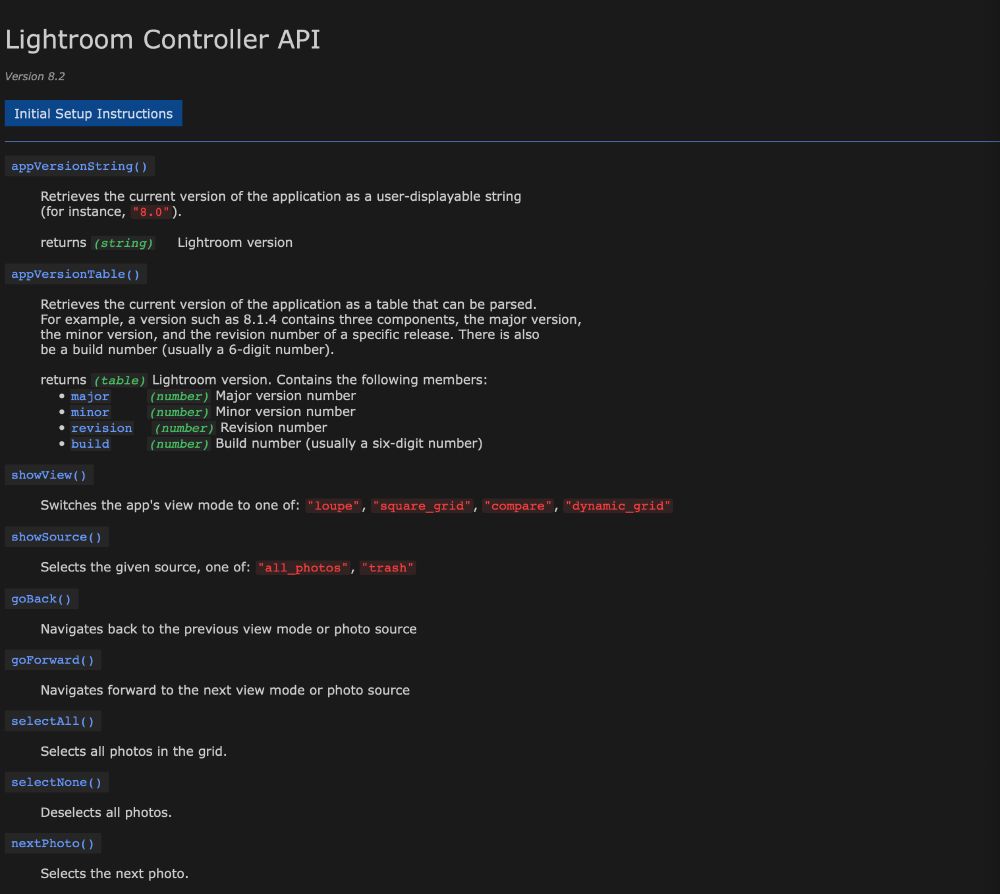Click the (number) type beside build
Viewport: 1000px width, 894px height.
coord(179,444)
